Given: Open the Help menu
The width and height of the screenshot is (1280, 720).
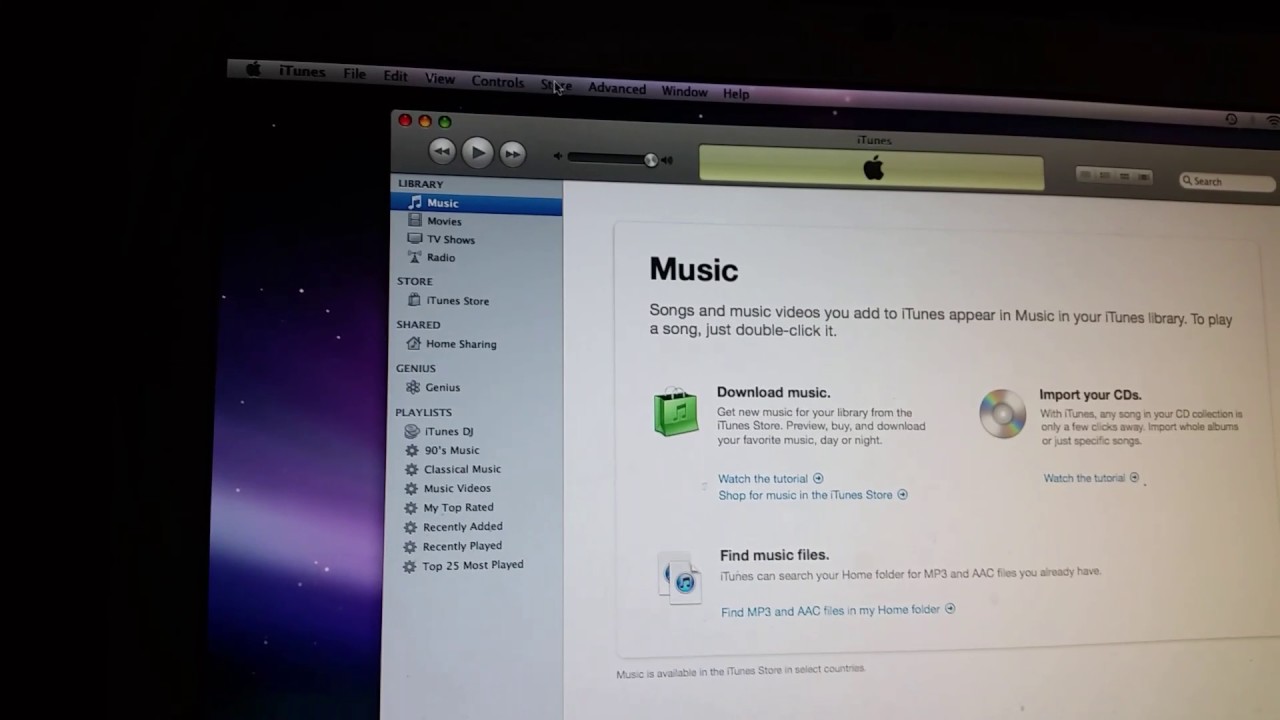Looking at the screenshot, I should [736, 93].
